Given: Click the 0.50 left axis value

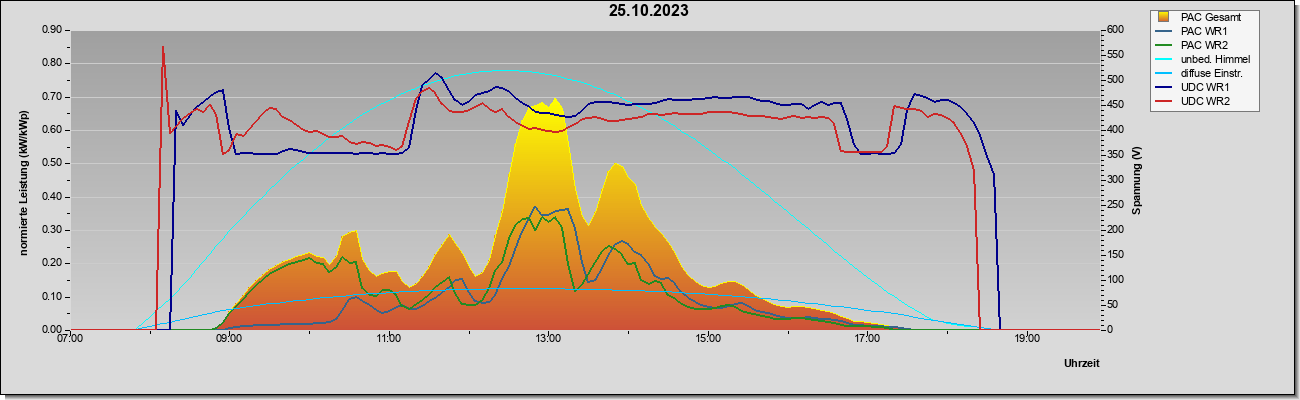Looking at the screenshot, I should click(53, 163).
